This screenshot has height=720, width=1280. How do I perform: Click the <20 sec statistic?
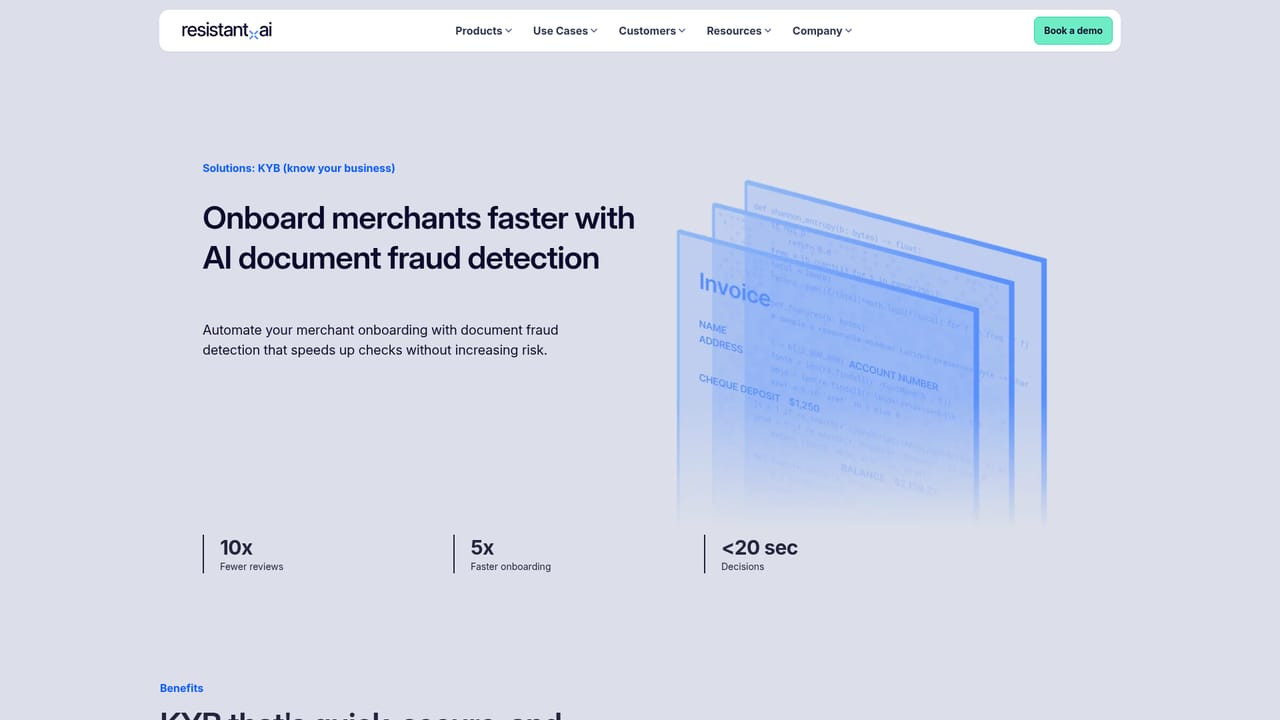tap(760, 547)
